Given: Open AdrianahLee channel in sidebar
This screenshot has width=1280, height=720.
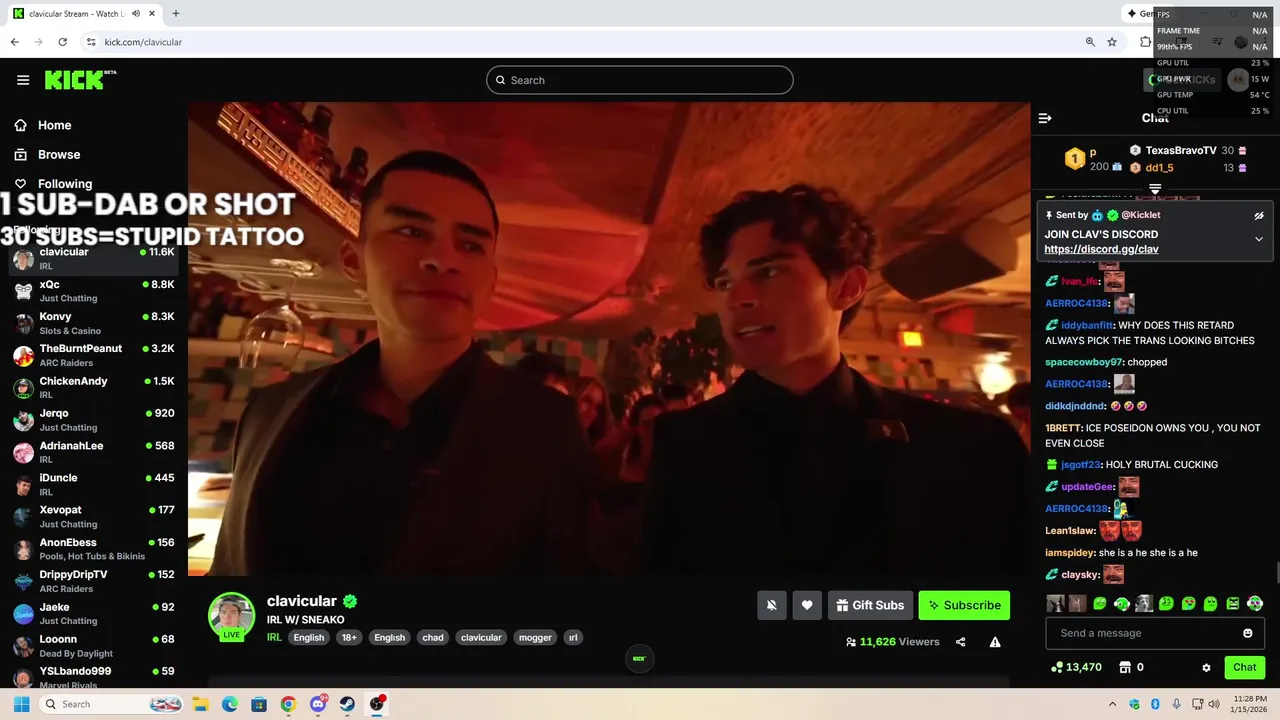Looking at the screenshot, I should pos(94,452).
